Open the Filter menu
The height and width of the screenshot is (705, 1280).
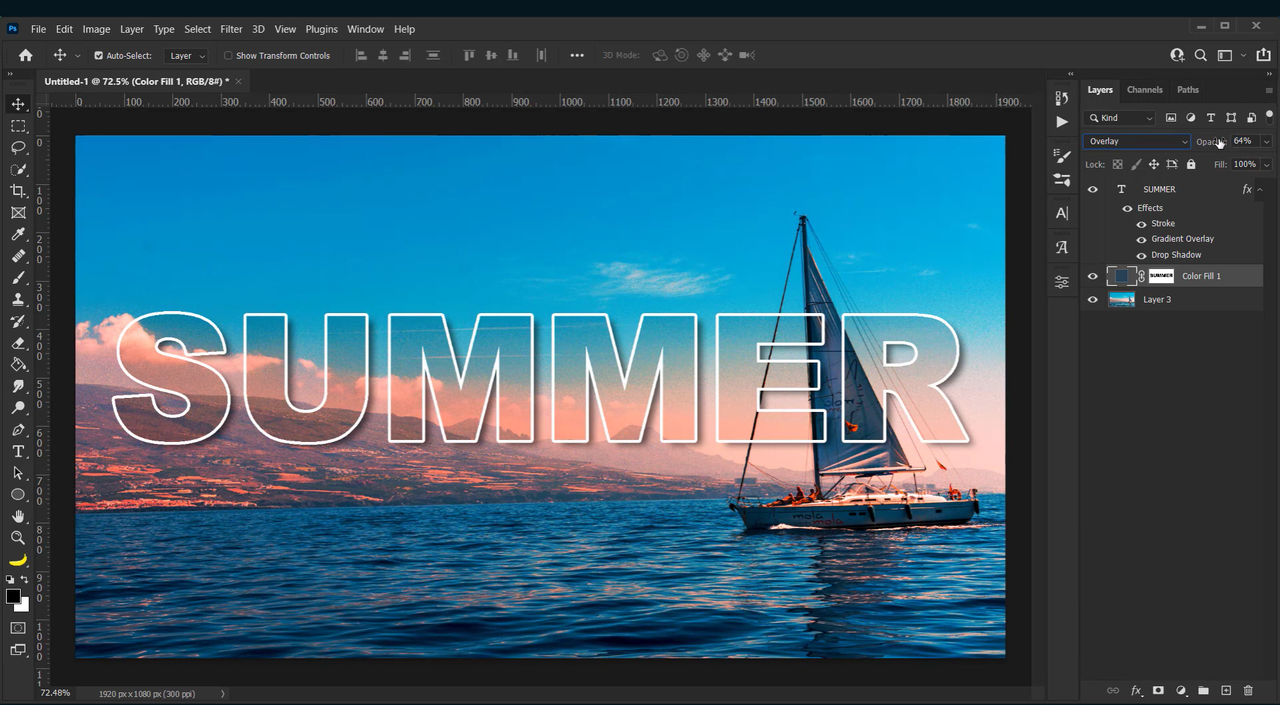[x=231, y=29]
